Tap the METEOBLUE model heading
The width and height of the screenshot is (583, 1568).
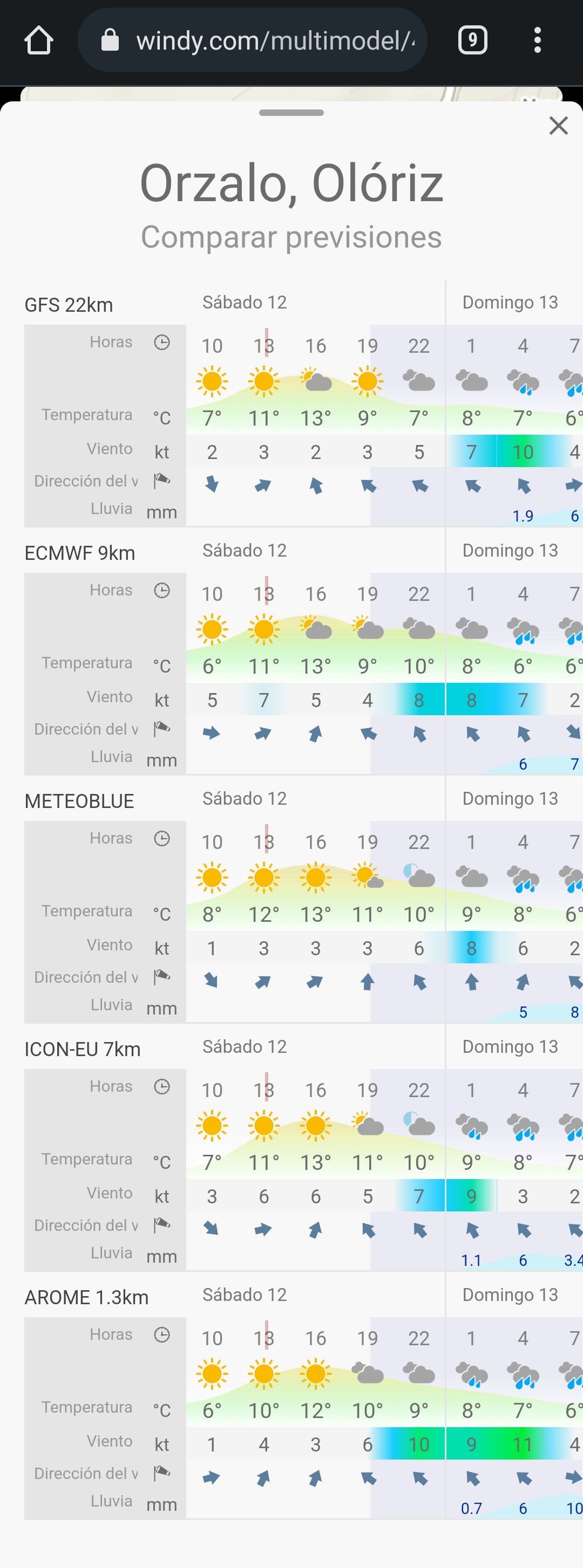[x=79, y=801]
